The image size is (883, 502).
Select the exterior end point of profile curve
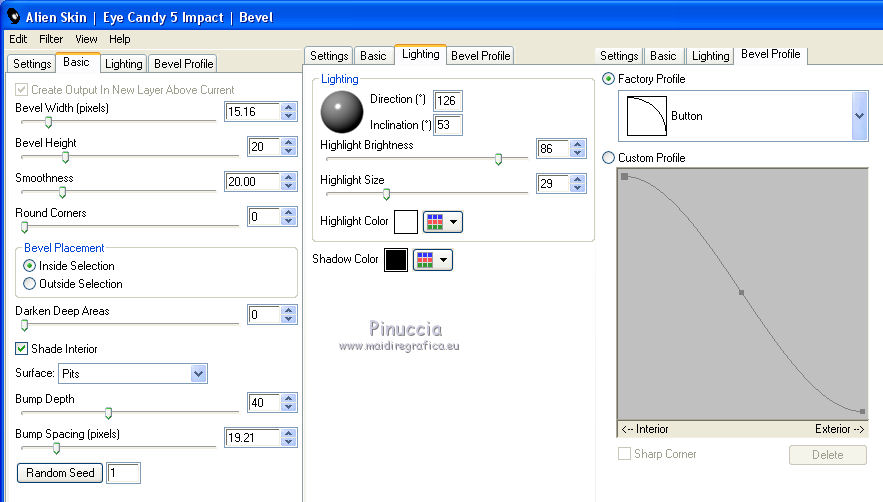click(x=862, y=412)
